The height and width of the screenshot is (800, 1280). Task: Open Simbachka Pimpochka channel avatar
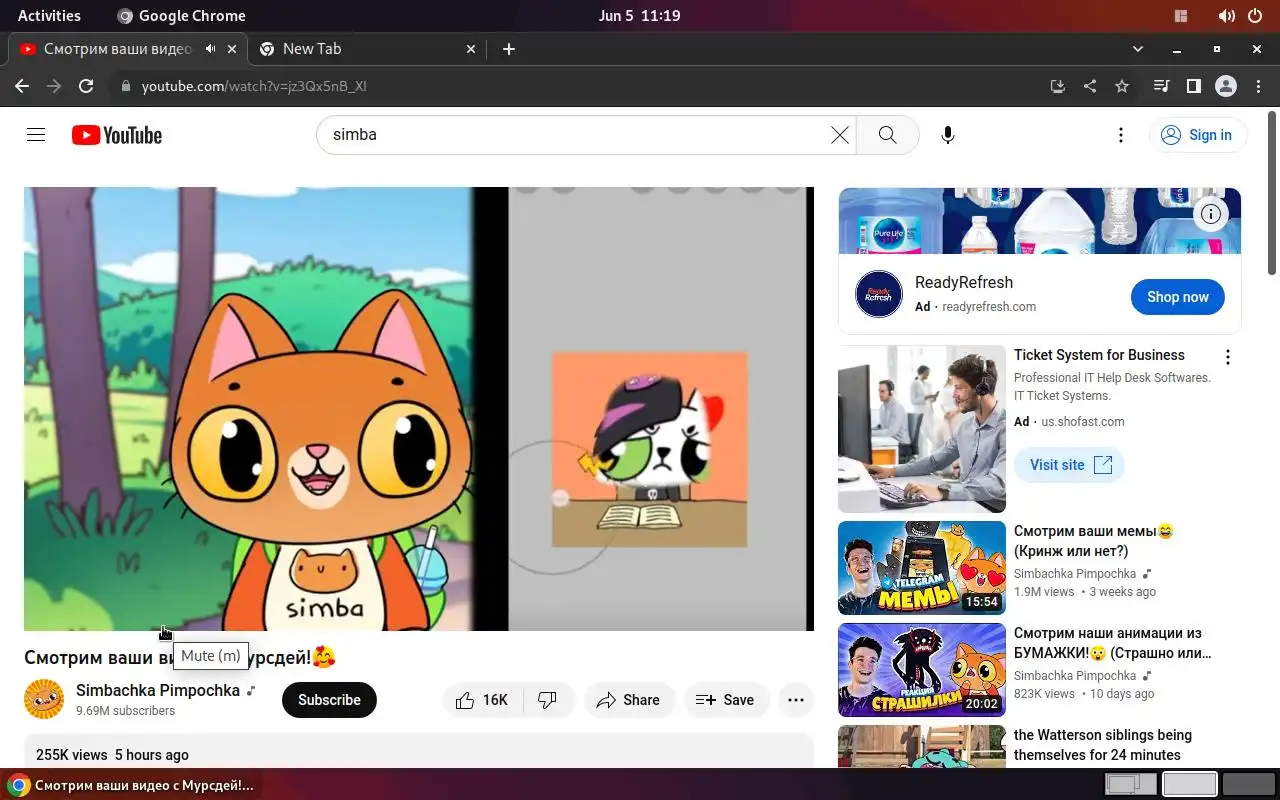pos(44,699)
